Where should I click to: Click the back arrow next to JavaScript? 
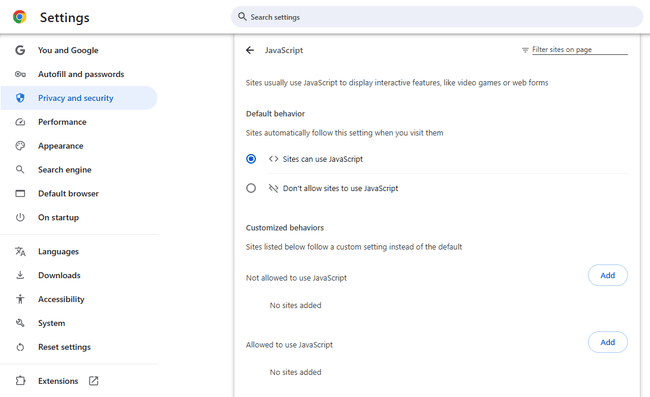point(250,50)
